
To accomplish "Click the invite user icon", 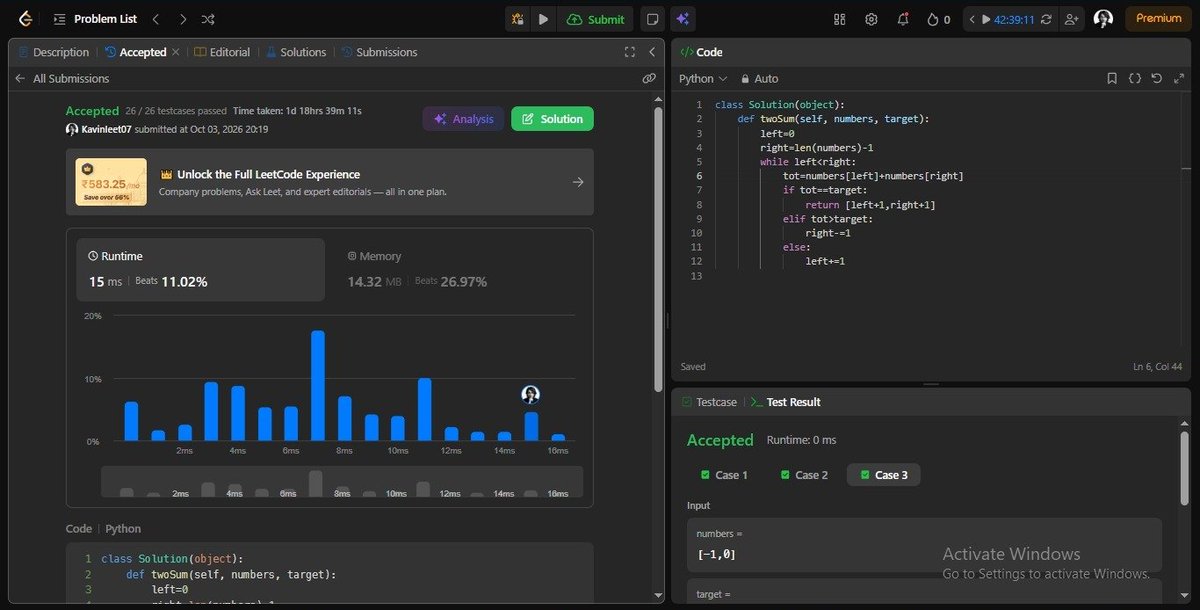I will [x=1072, y=18].
